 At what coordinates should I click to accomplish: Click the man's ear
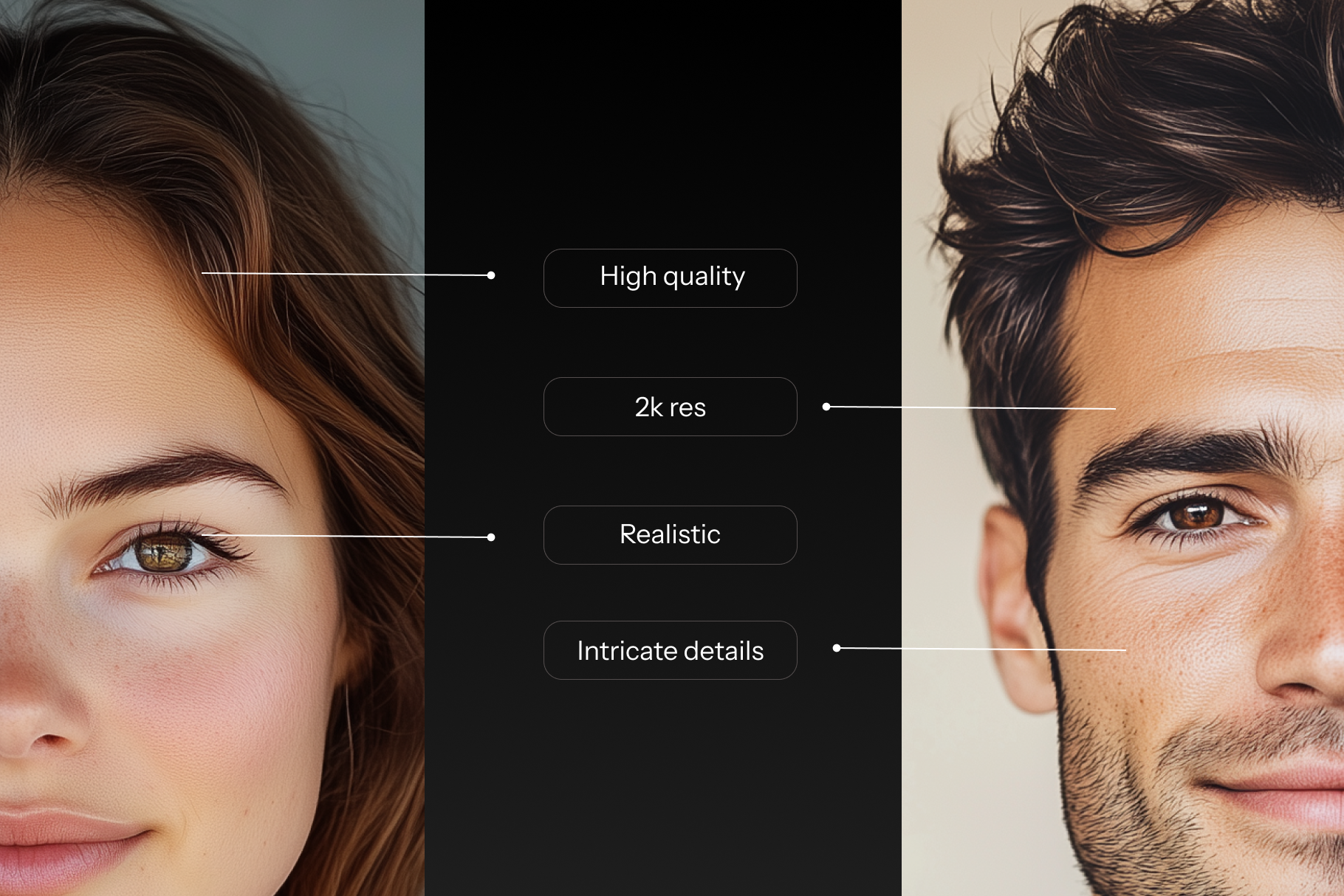(1012, 605)
